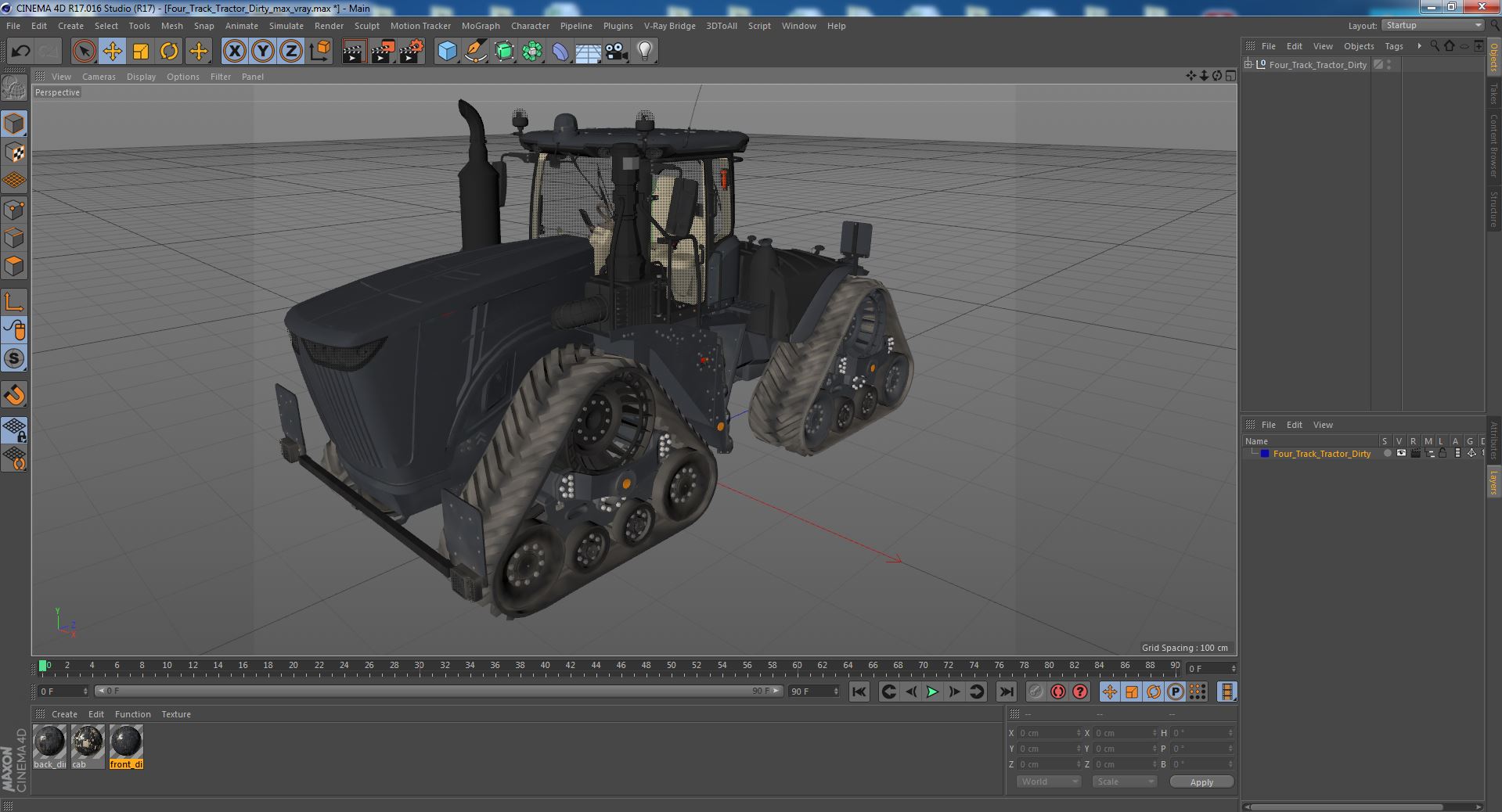The image size is (1502, 812).
Task: Open Edit Render Settings icon
Action: (x=411, y=52)
